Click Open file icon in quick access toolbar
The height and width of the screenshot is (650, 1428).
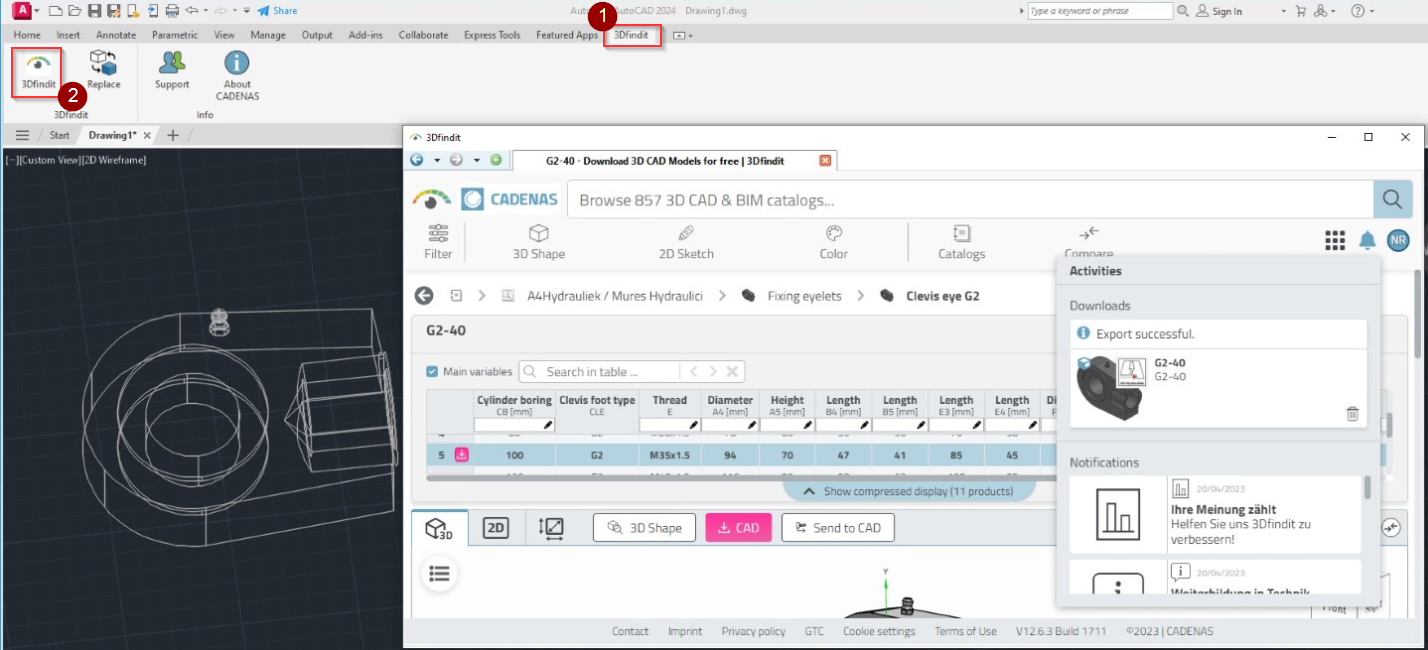click(x=75, y=11)
